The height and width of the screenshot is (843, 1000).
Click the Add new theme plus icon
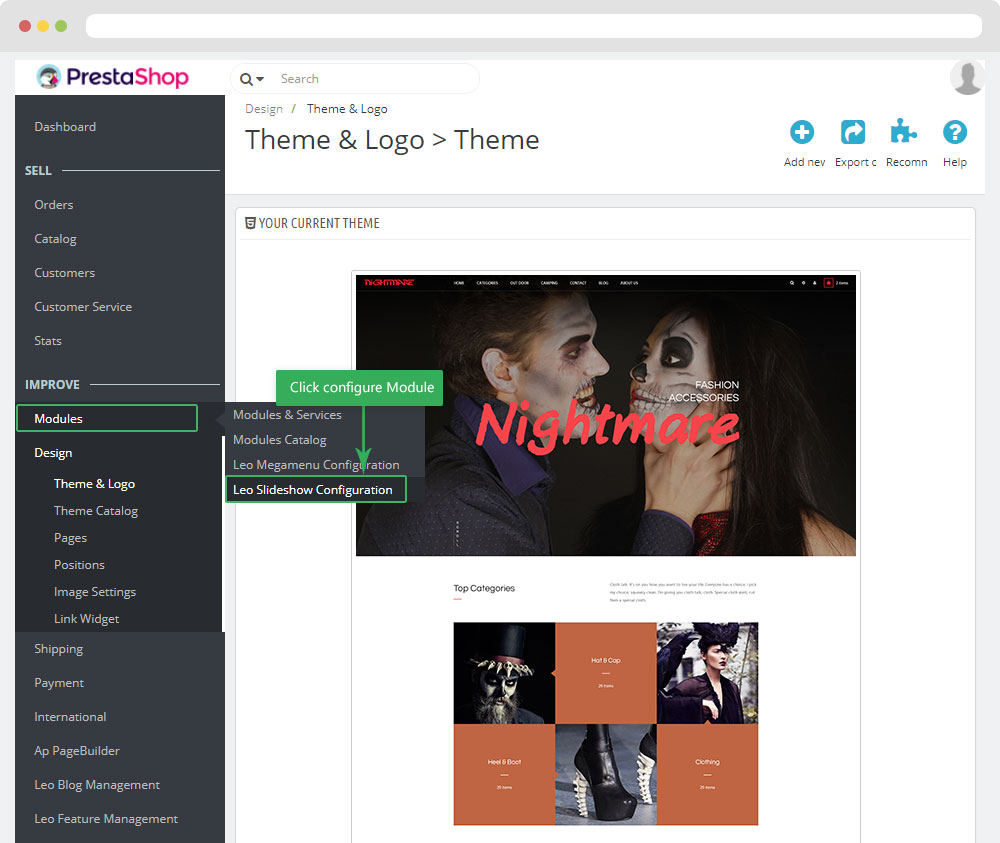click(802, 132)
